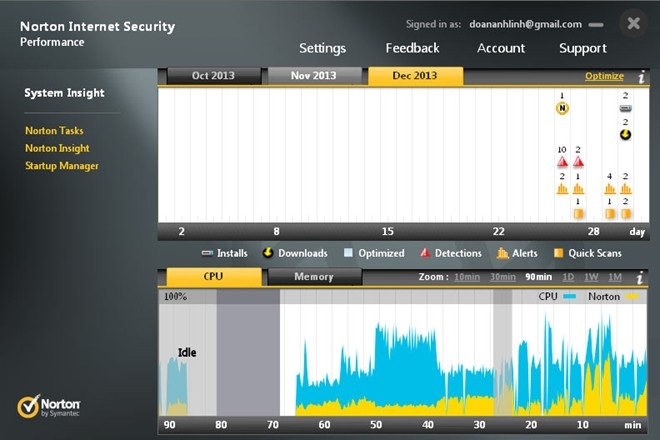Open the Account menu

click(501, 48)
